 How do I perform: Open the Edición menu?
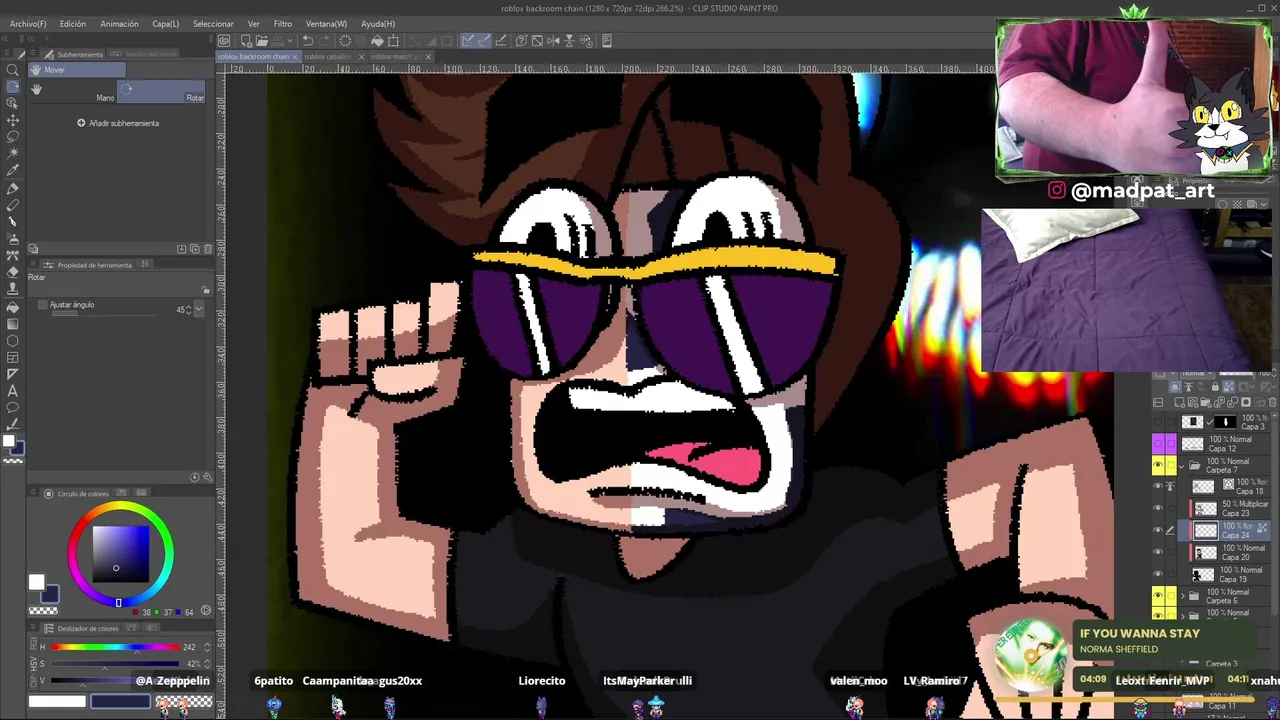pos(72,23)
